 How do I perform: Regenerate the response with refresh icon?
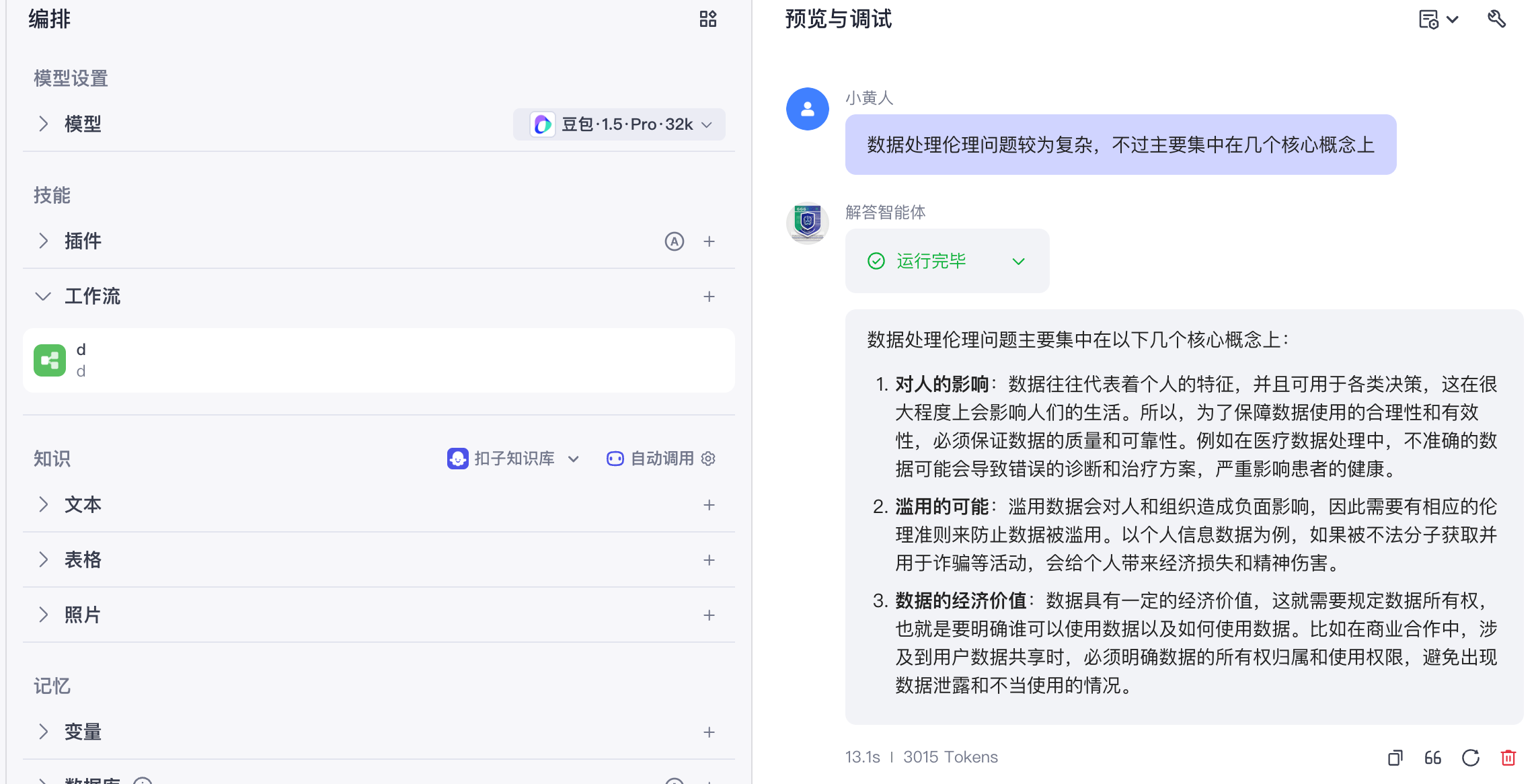coord(1471,758)
